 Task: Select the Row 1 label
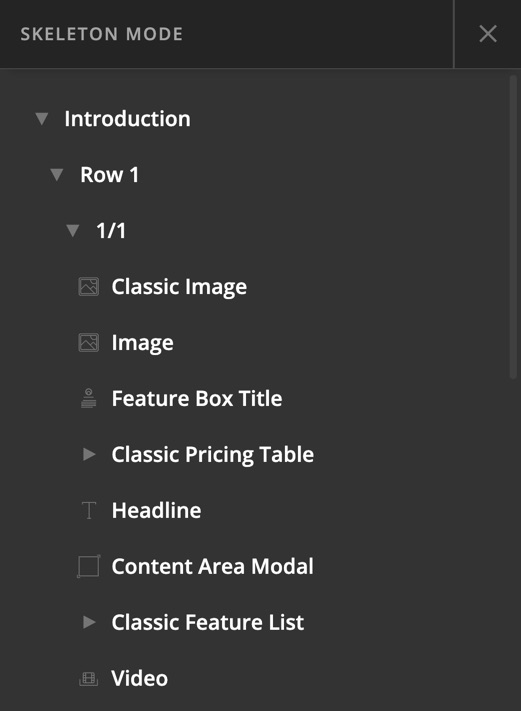(109, 175)
